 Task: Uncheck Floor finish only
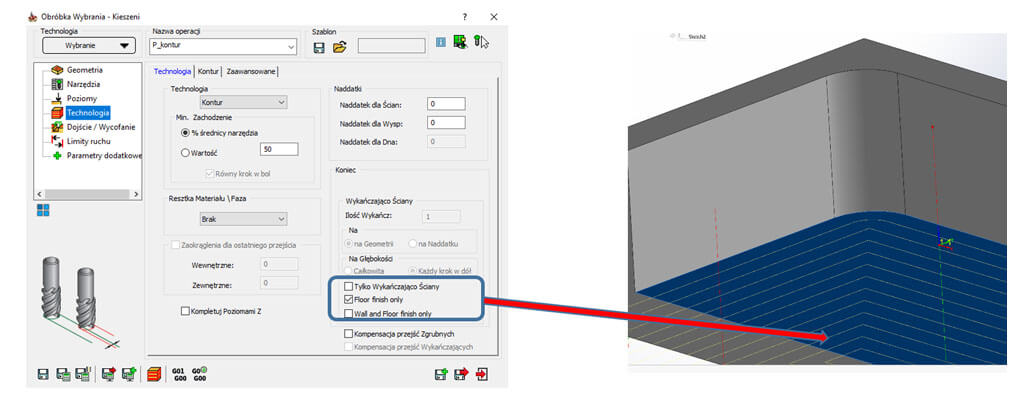349,300
